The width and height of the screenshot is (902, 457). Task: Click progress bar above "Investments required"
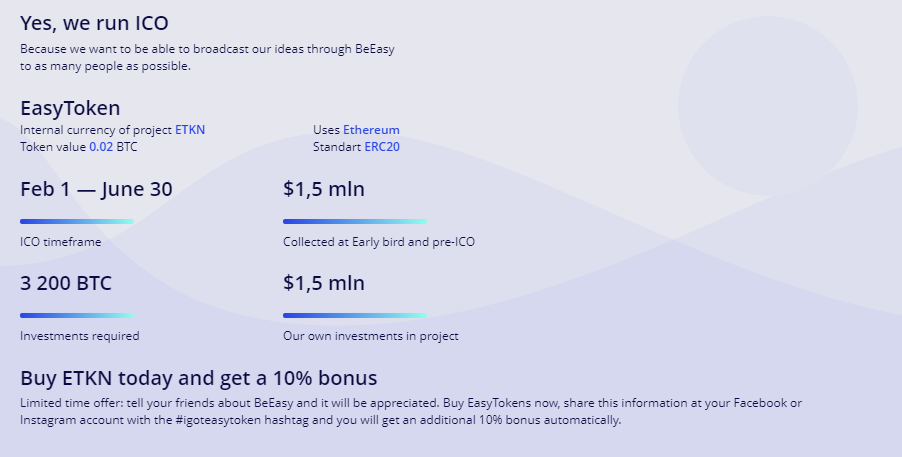pos(77,315)
